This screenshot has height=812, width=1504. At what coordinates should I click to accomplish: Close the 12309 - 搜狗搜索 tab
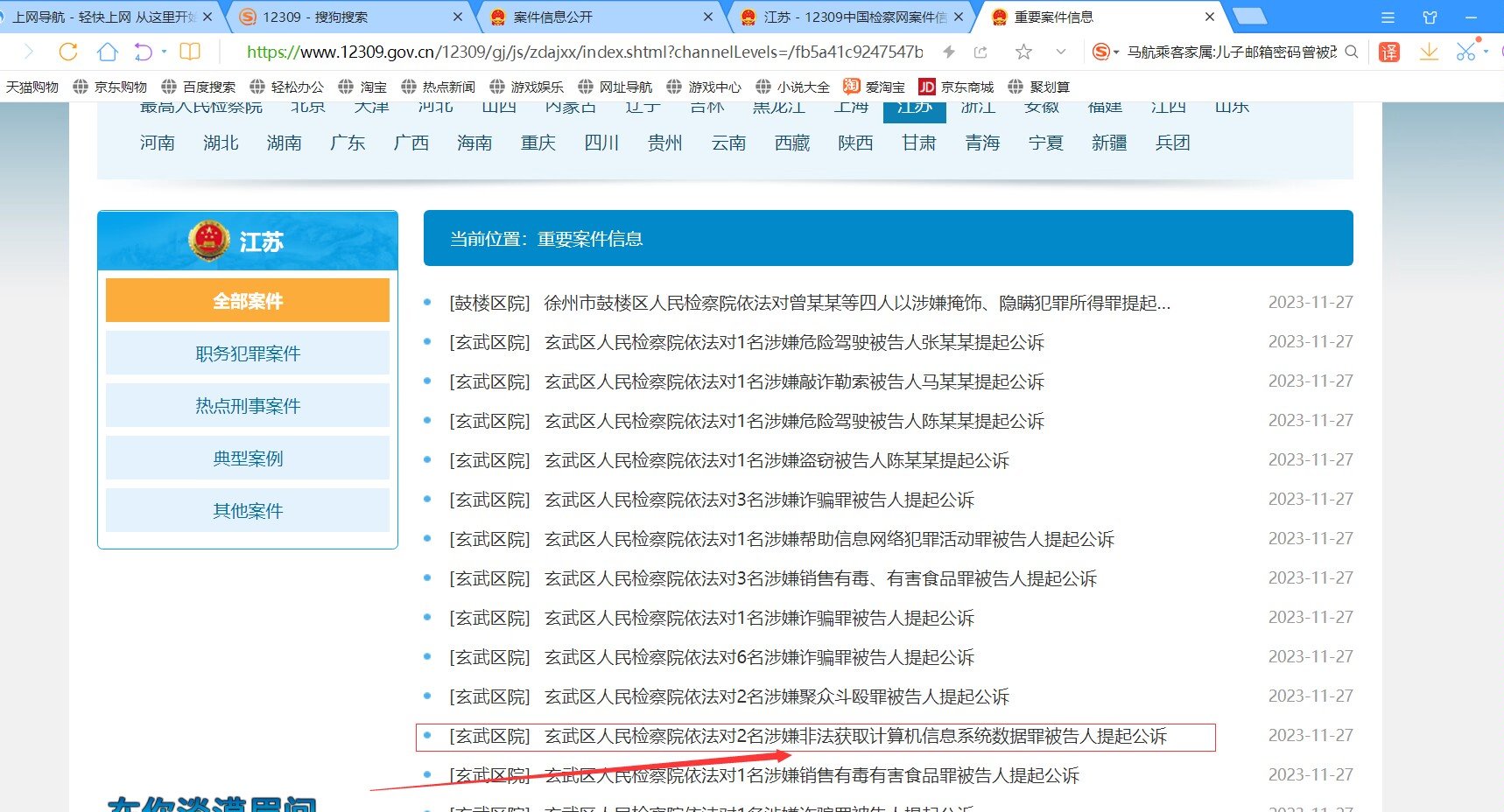[457, 17]
